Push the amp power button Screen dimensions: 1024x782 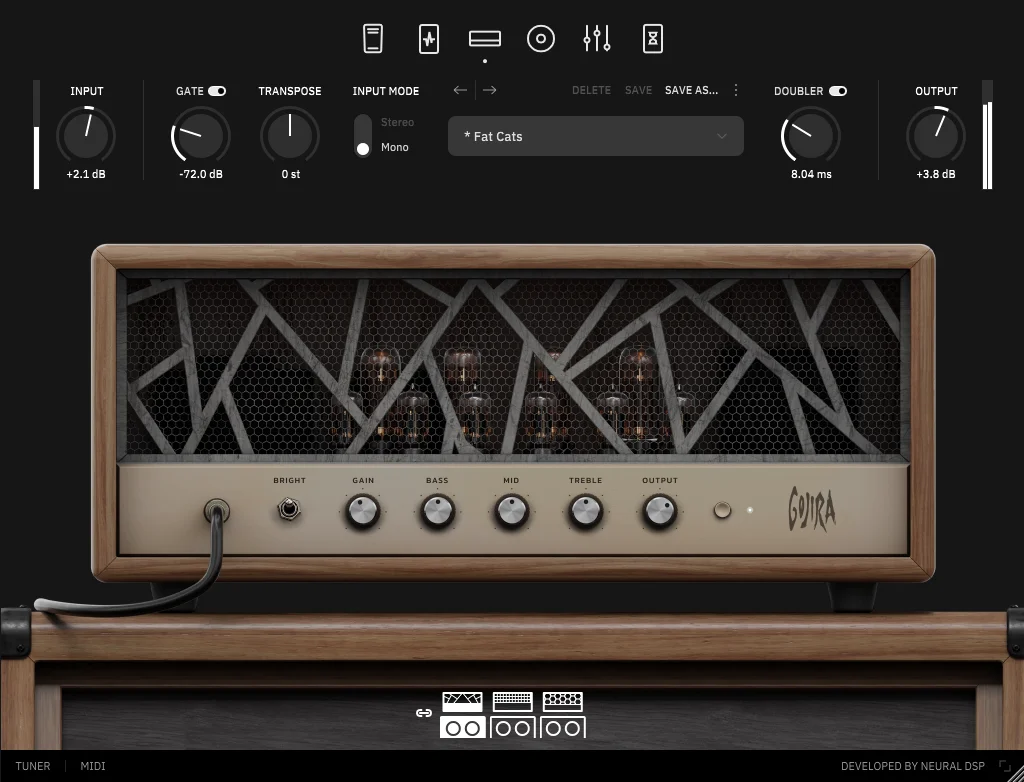[722, 510]
